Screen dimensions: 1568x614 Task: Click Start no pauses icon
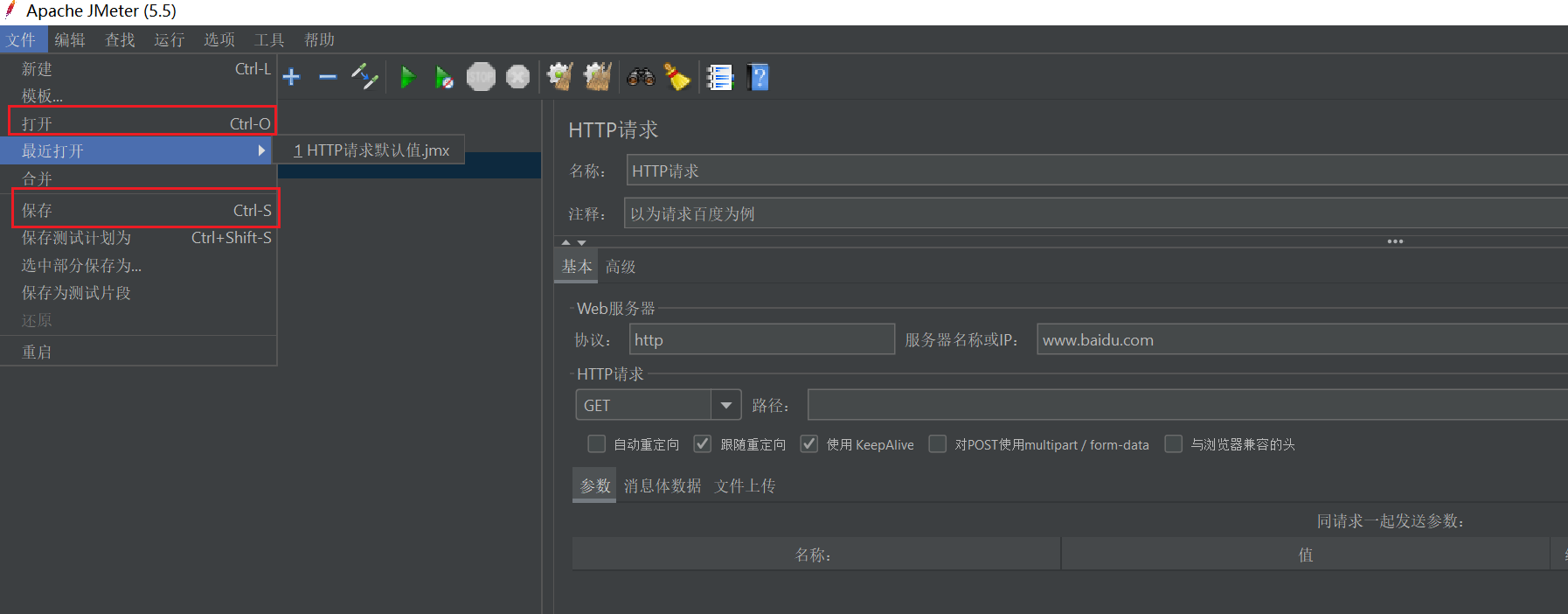pyautogui.click(x=444, y=77)
